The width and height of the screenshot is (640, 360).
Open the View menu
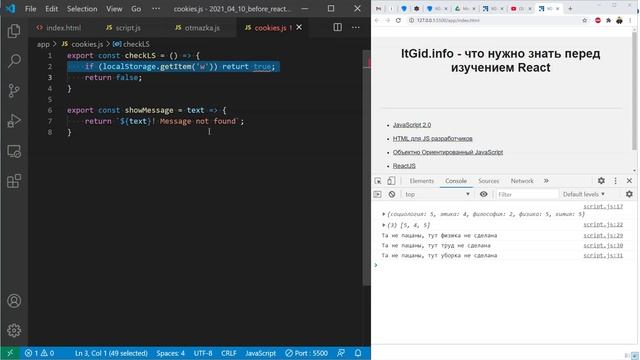(114, 9)
